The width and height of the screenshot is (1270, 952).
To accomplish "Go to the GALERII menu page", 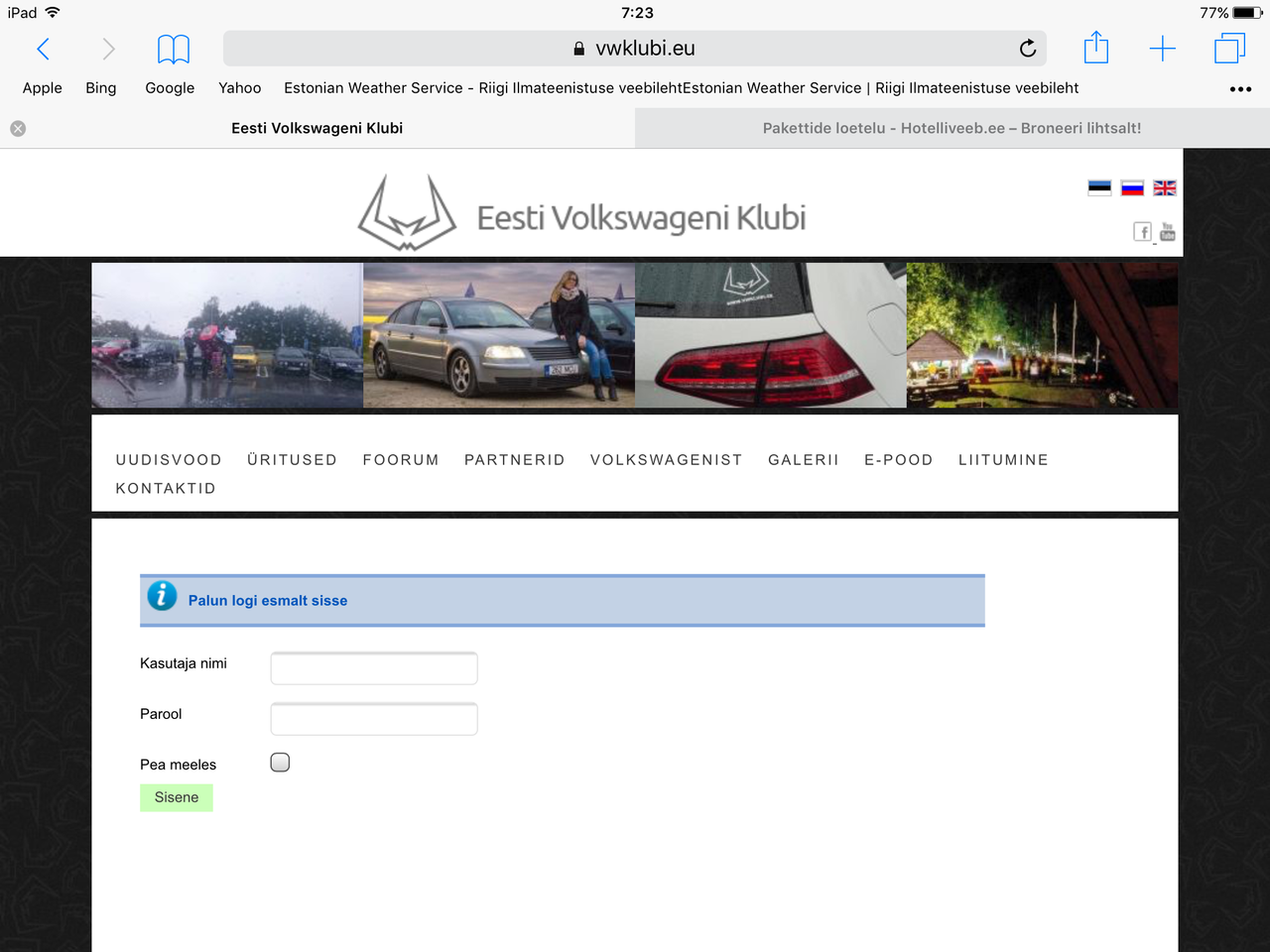I will (x=803, y=460).
